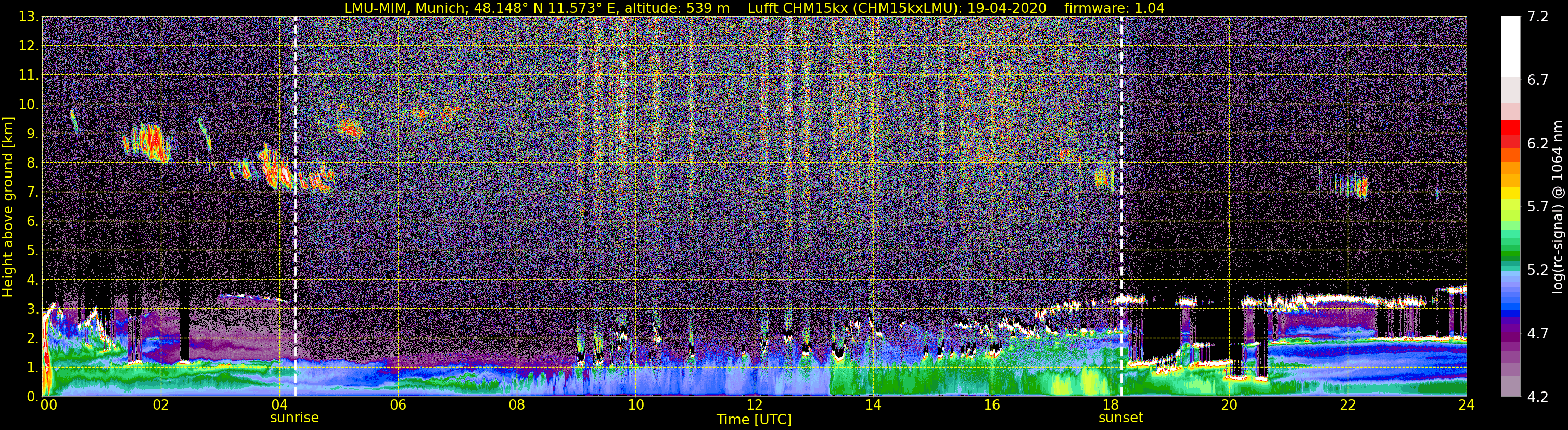1568x430 pixels.
Task: Click the '1.' height axis tick label
Action: tap(33, 367)
